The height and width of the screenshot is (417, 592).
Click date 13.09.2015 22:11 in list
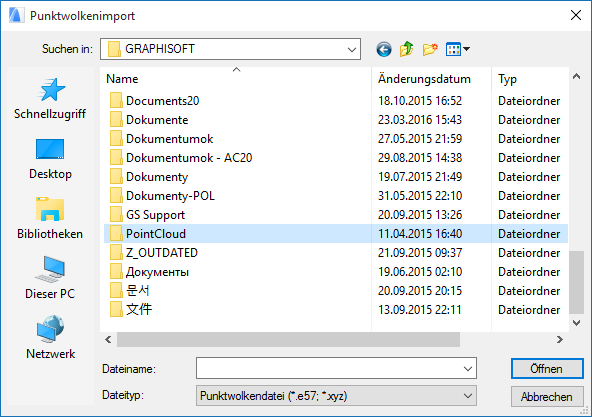click(420, 309)
